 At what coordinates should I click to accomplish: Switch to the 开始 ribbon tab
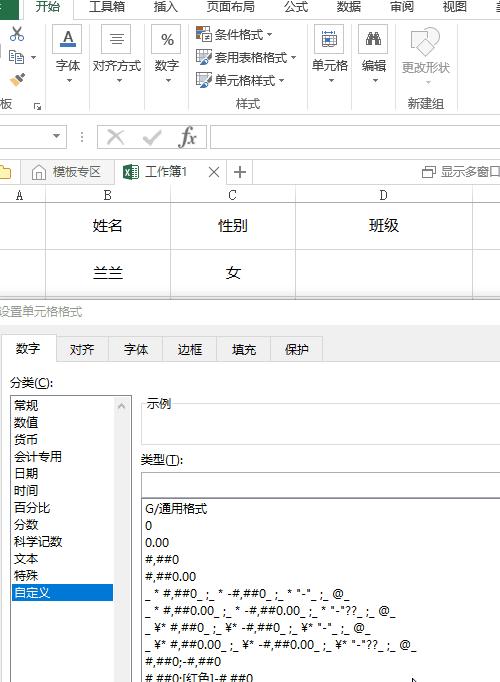pyautogui.click(x=48, y=7)
